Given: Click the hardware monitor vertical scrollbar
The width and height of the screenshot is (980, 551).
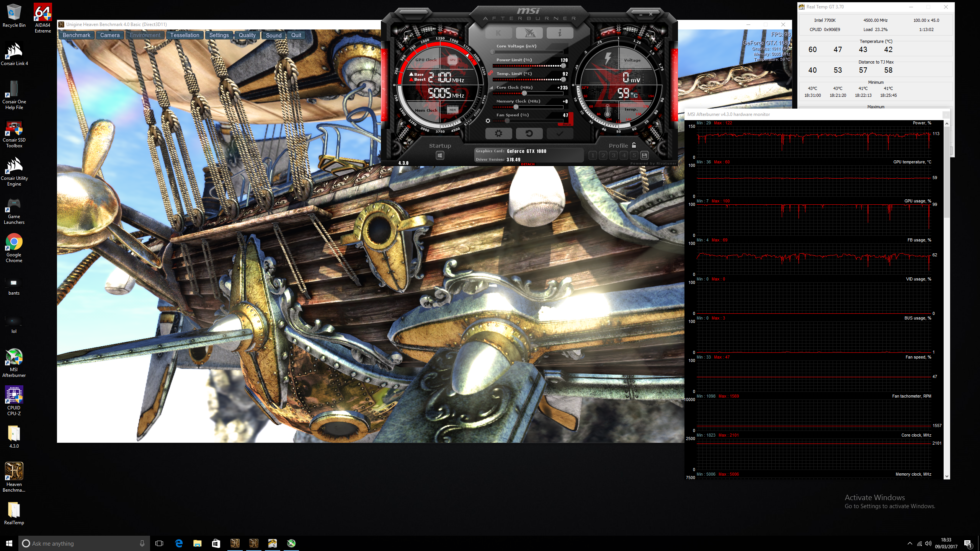Looking at the screenshot, I should 947,300.
